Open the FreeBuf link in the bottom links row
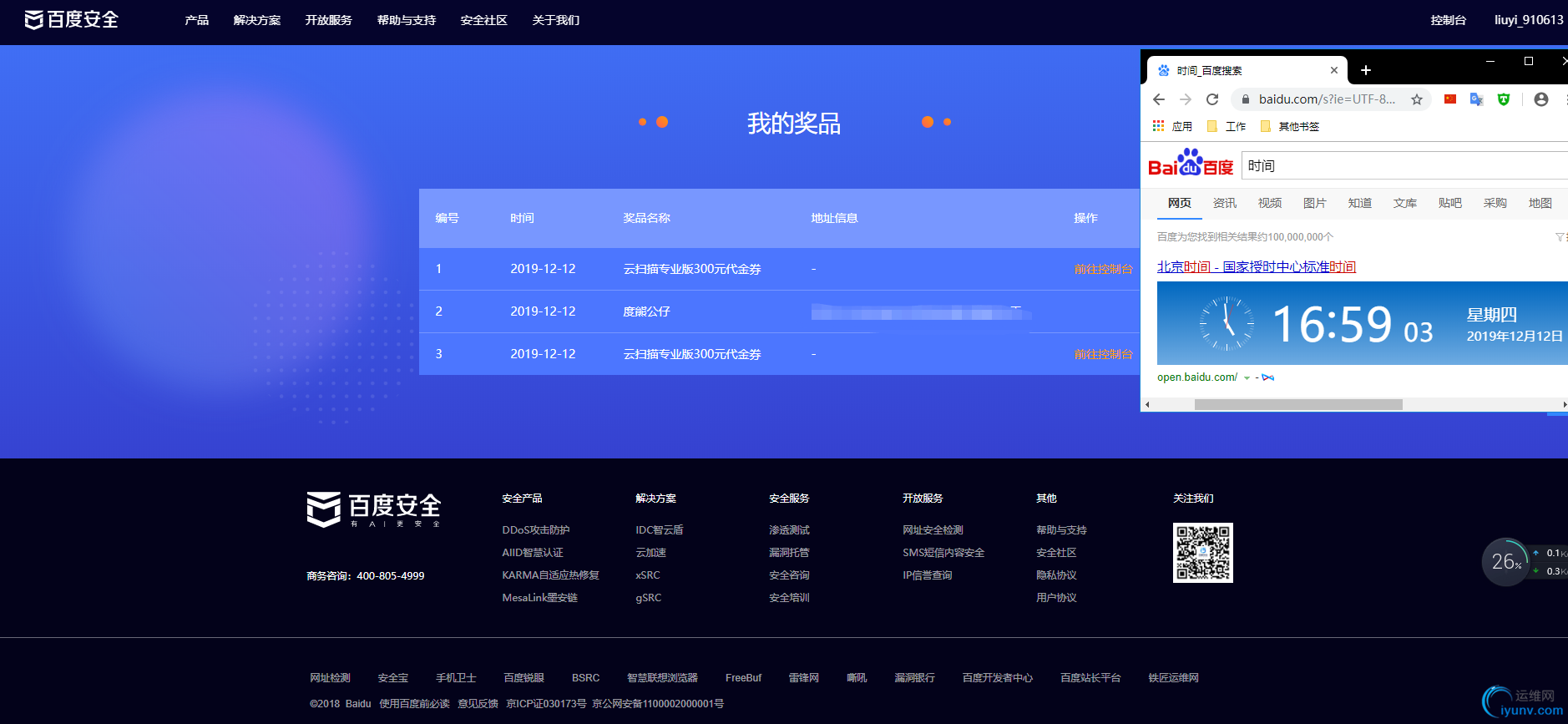Viewport: 1568px width, 724px height. coord(744,678)
